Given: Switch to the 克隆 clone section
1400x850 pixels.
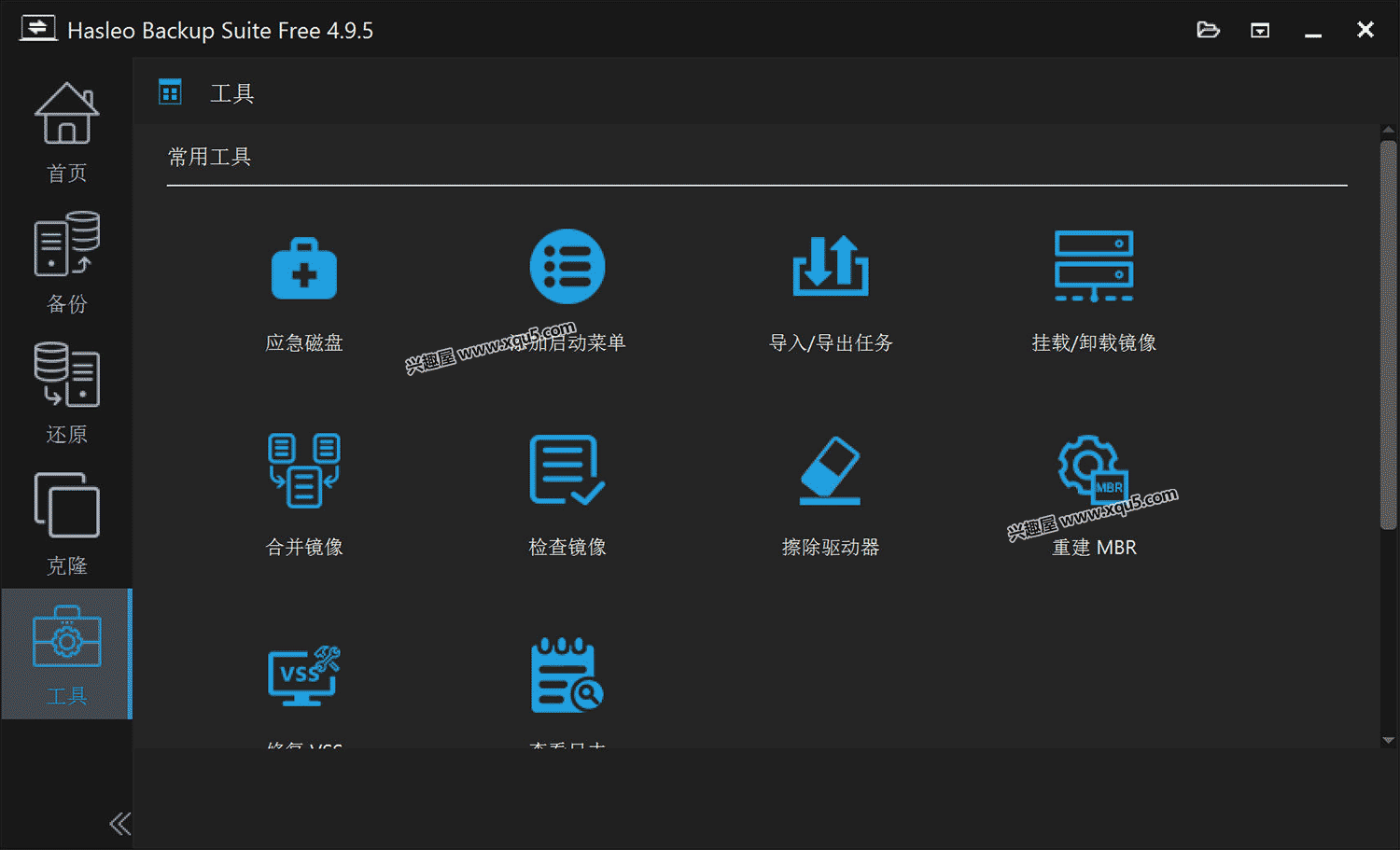Looking at the screenshot, I should [x=66, y=523].
